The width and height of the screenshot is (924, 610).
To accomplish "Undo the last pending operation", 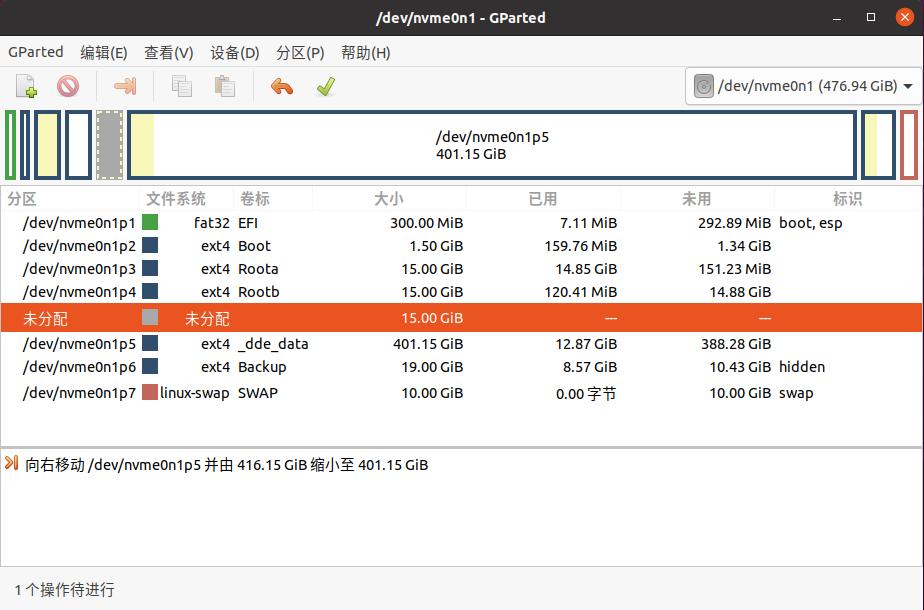I will (x=281, y=86).
